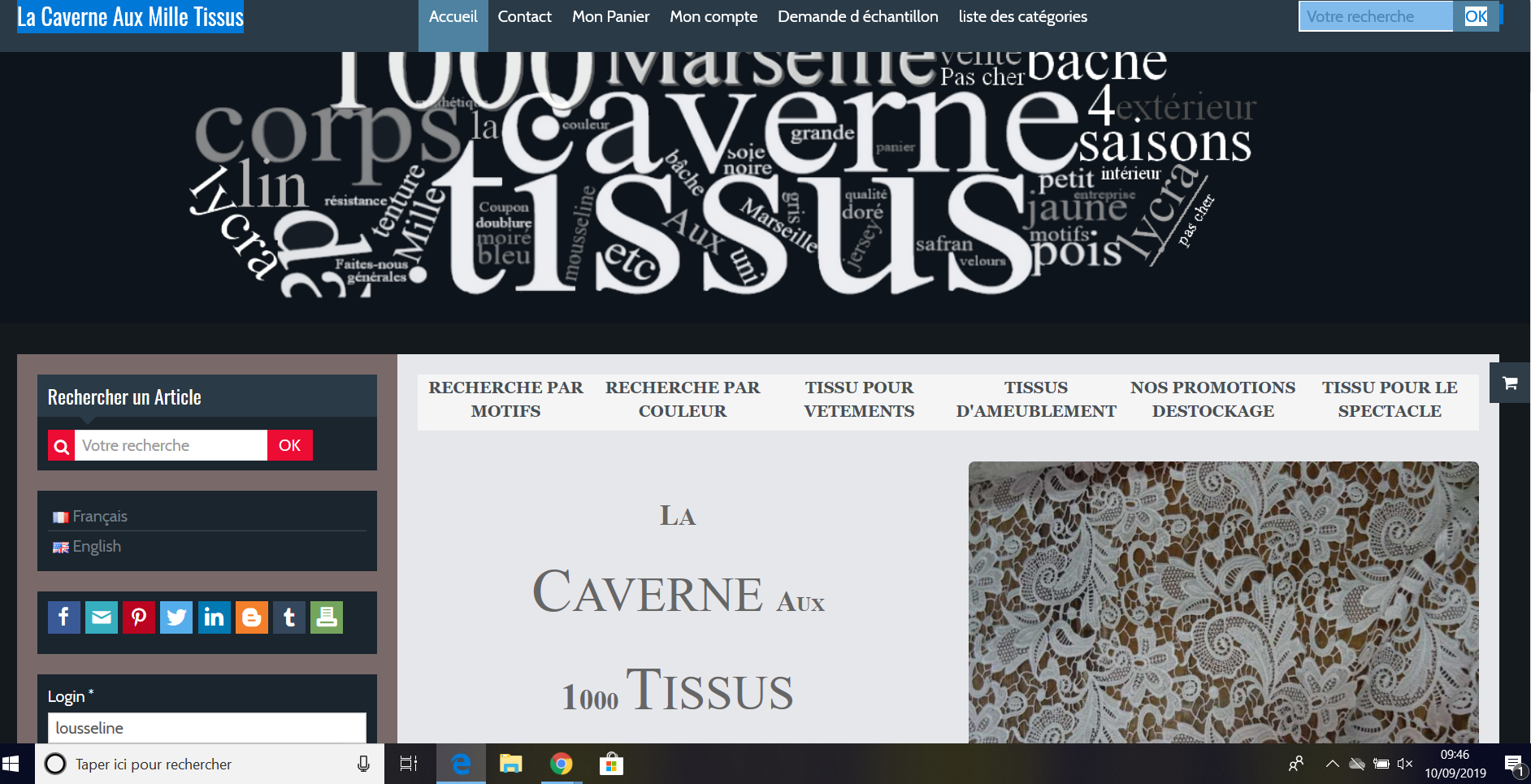Click the OneDrive cloud tray icon
This screenshot has height=784, width=1531.
point(1356,764)
